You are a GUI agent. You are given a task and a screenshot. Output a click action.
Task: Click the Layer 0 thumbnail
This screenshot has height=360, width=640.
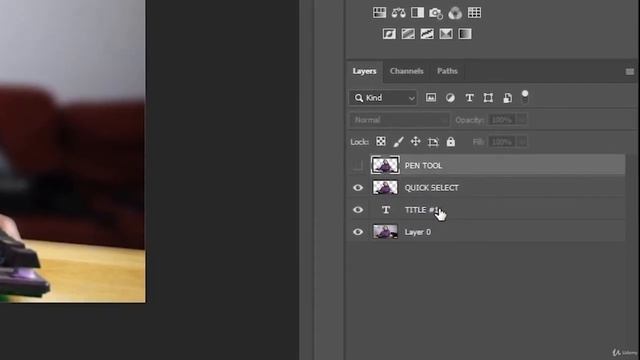(x=385, y=232)
